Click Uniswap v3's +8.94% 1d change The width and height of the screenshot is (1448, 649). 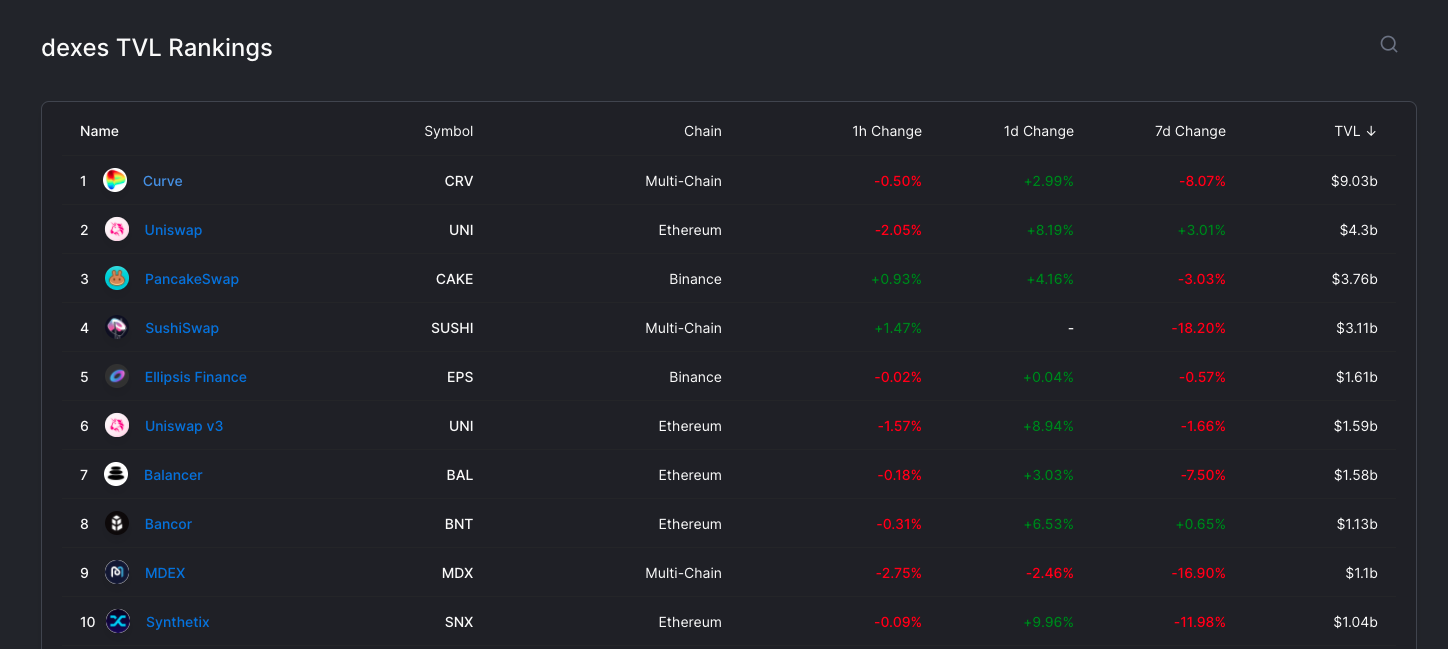(1048, 426)
